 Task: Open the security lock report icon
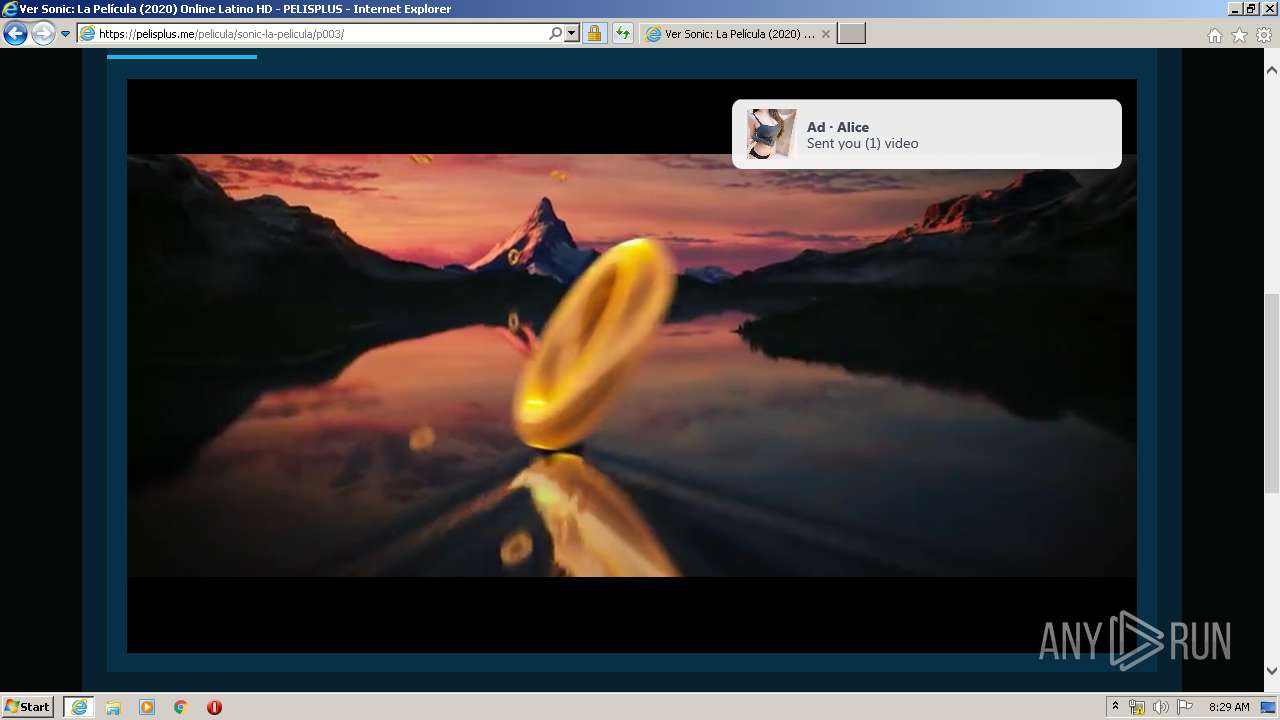[594, 34]
